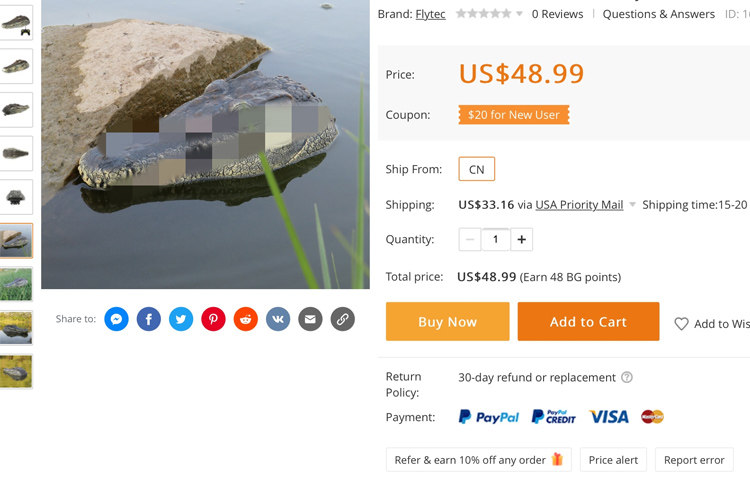Share via Facebook Messenger icon

point(116,319)
